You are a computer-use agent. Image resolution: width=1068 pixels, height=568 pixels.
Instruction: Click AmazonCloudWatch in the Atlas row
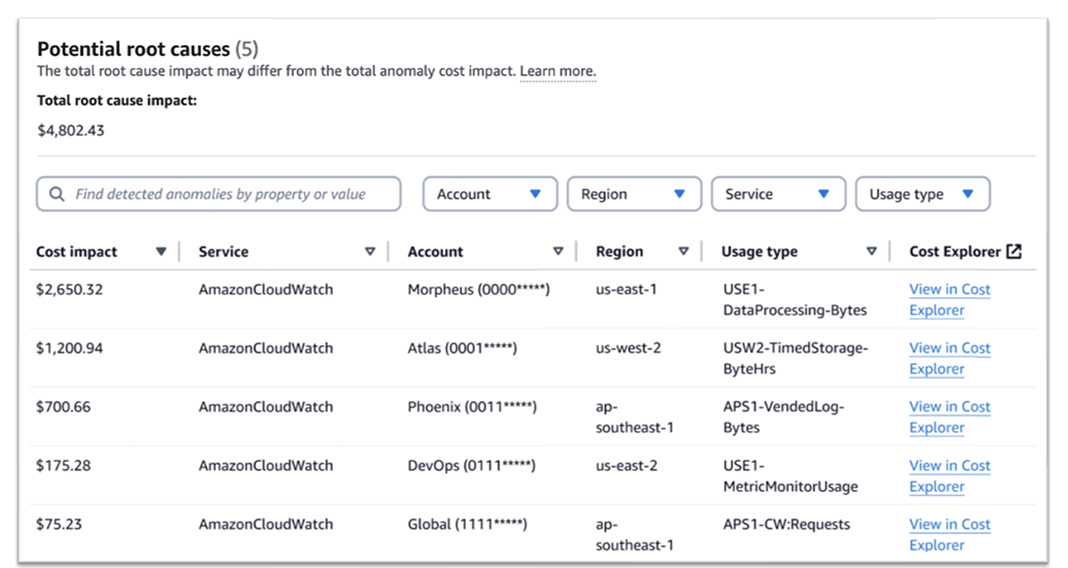click(x=266, y=348)
